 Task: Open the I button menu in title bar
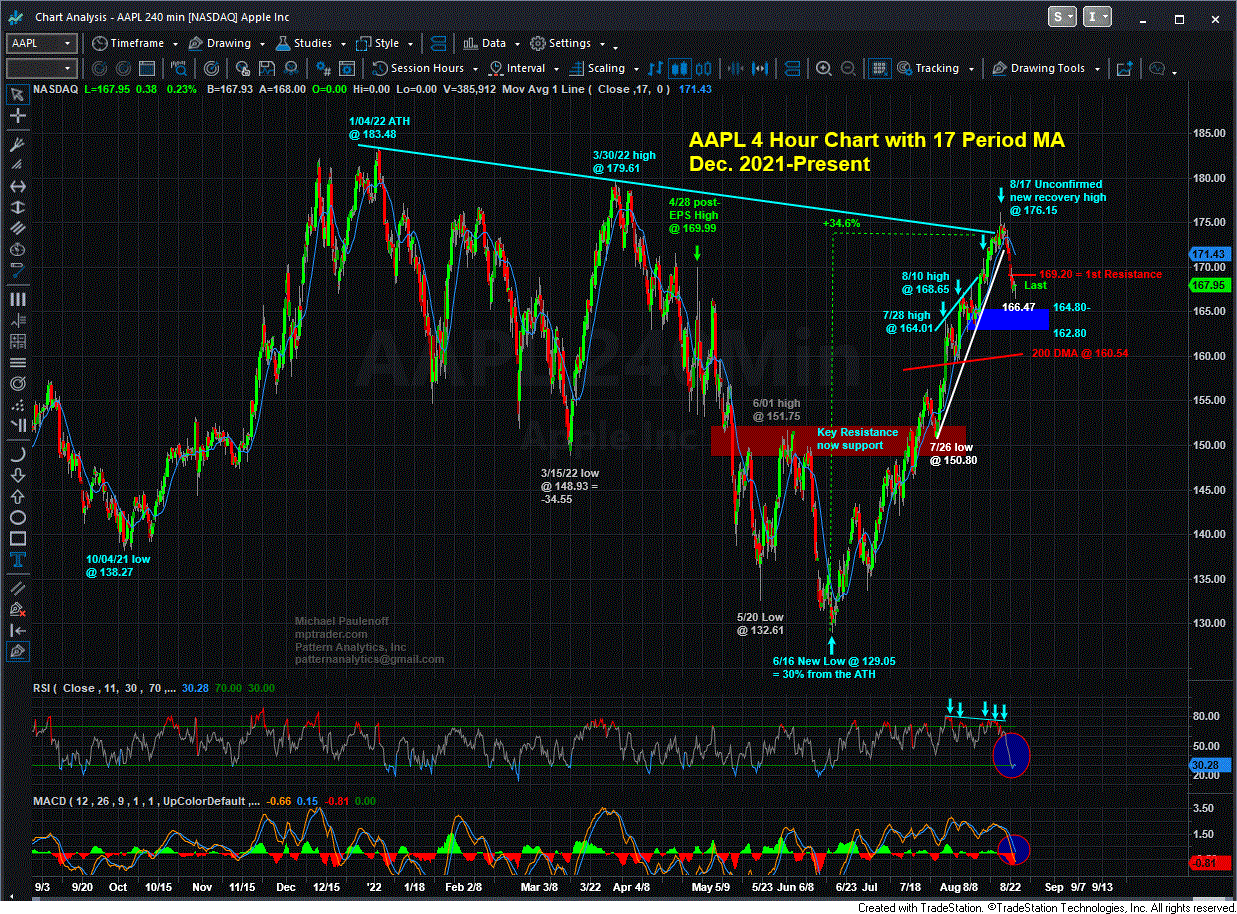[1097, 16]
